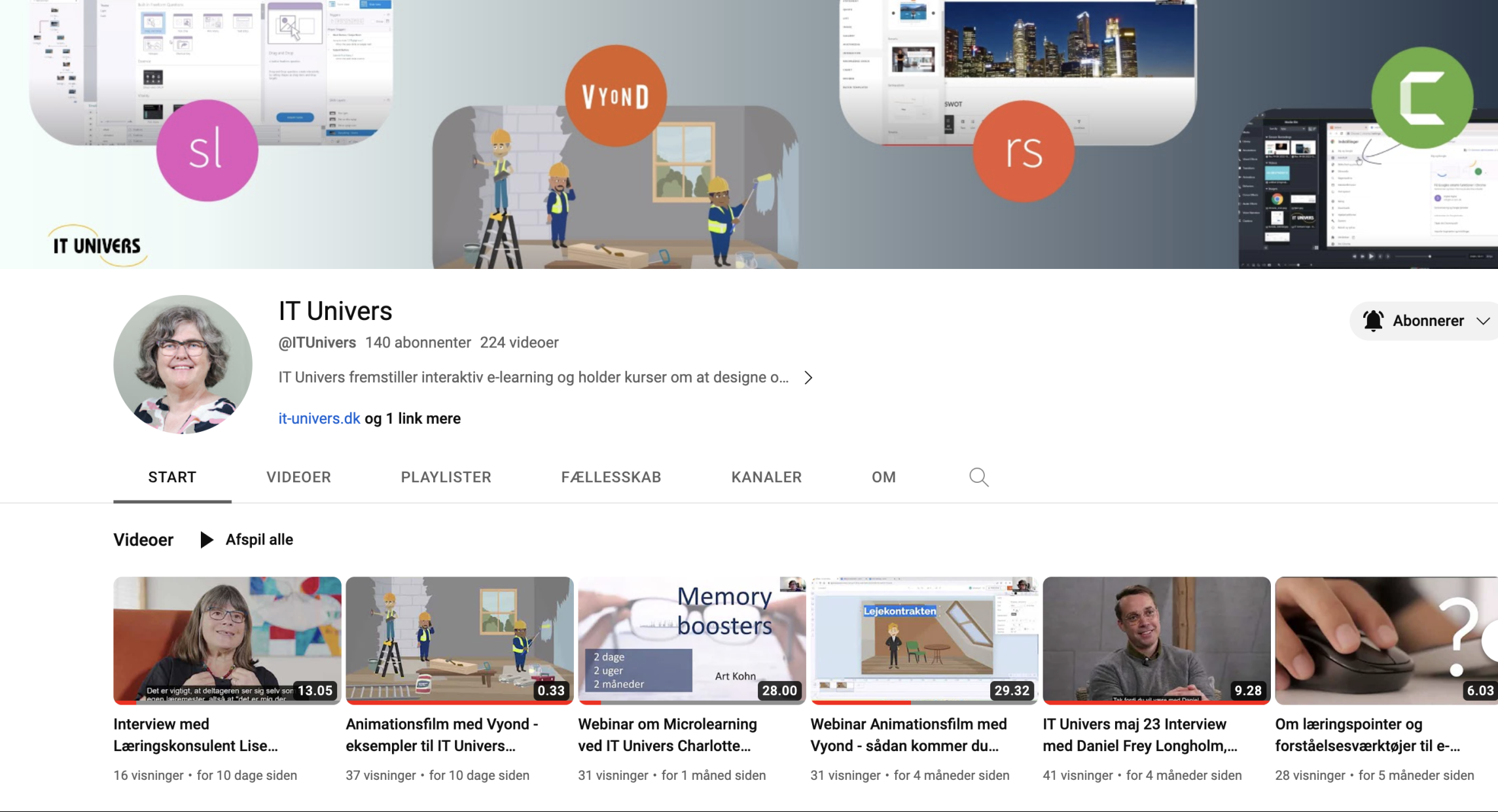This screenshot has width=1498, height=812.
Task: Go to the FÆLLESSKAB tab
Action: coord(611,477)
